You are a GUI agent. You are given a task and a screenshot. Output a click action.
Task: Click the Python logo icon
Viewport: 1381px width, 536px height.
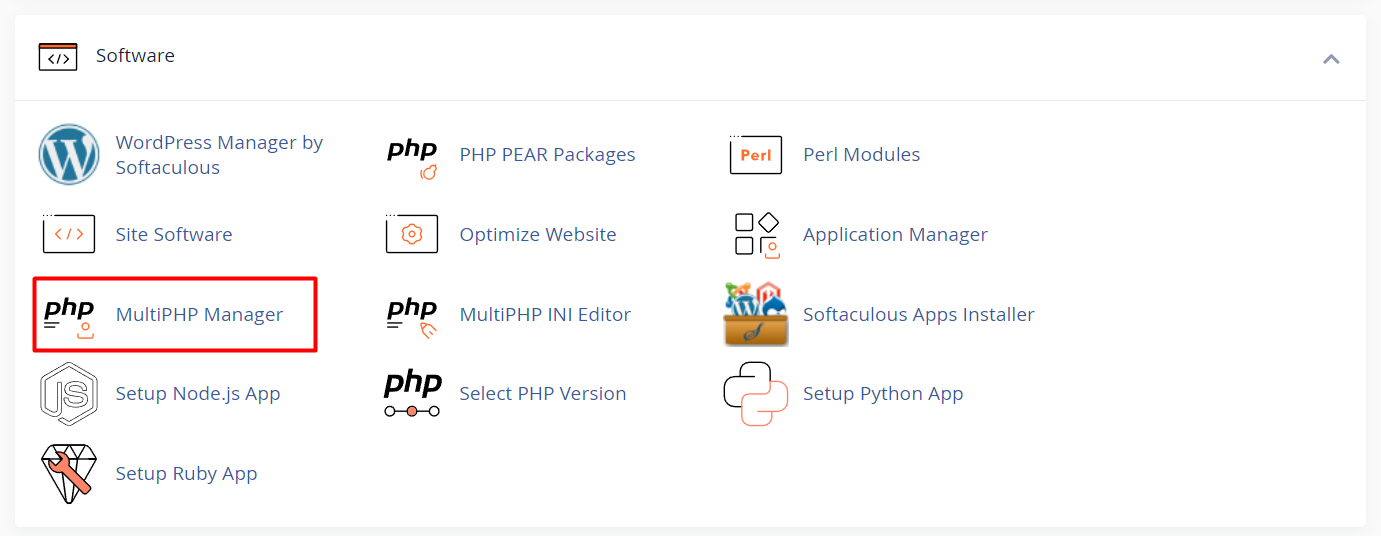pyautogui.click(x=756, y=394)
